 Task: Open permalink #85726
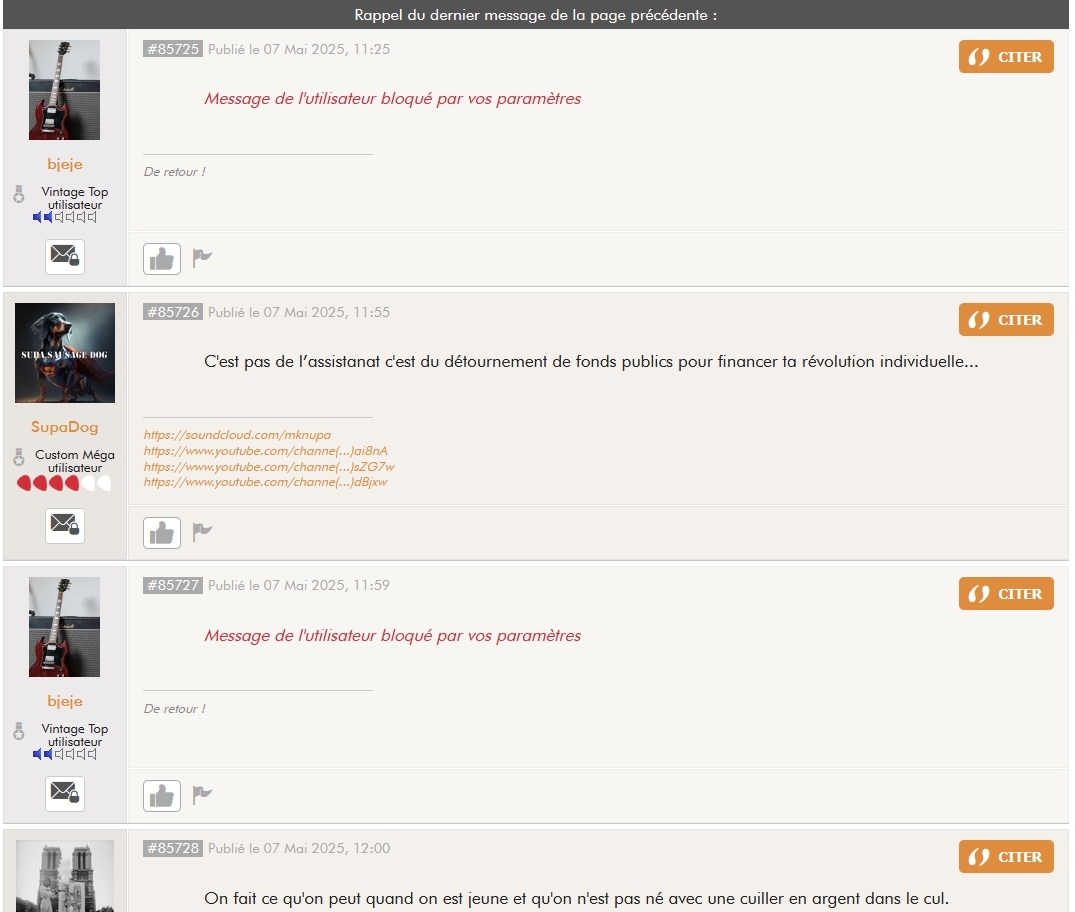[x=173, y=312]
